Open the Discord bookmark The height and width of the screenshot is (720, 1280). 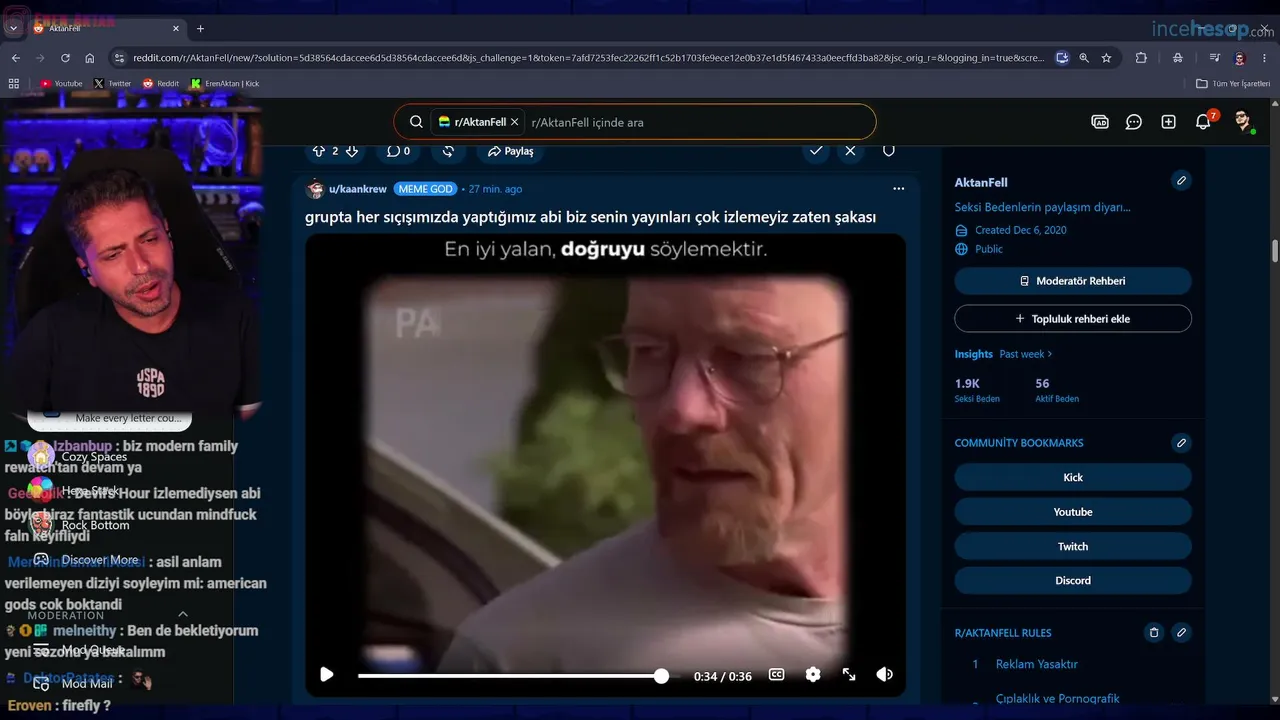(x=1073, y=580)
